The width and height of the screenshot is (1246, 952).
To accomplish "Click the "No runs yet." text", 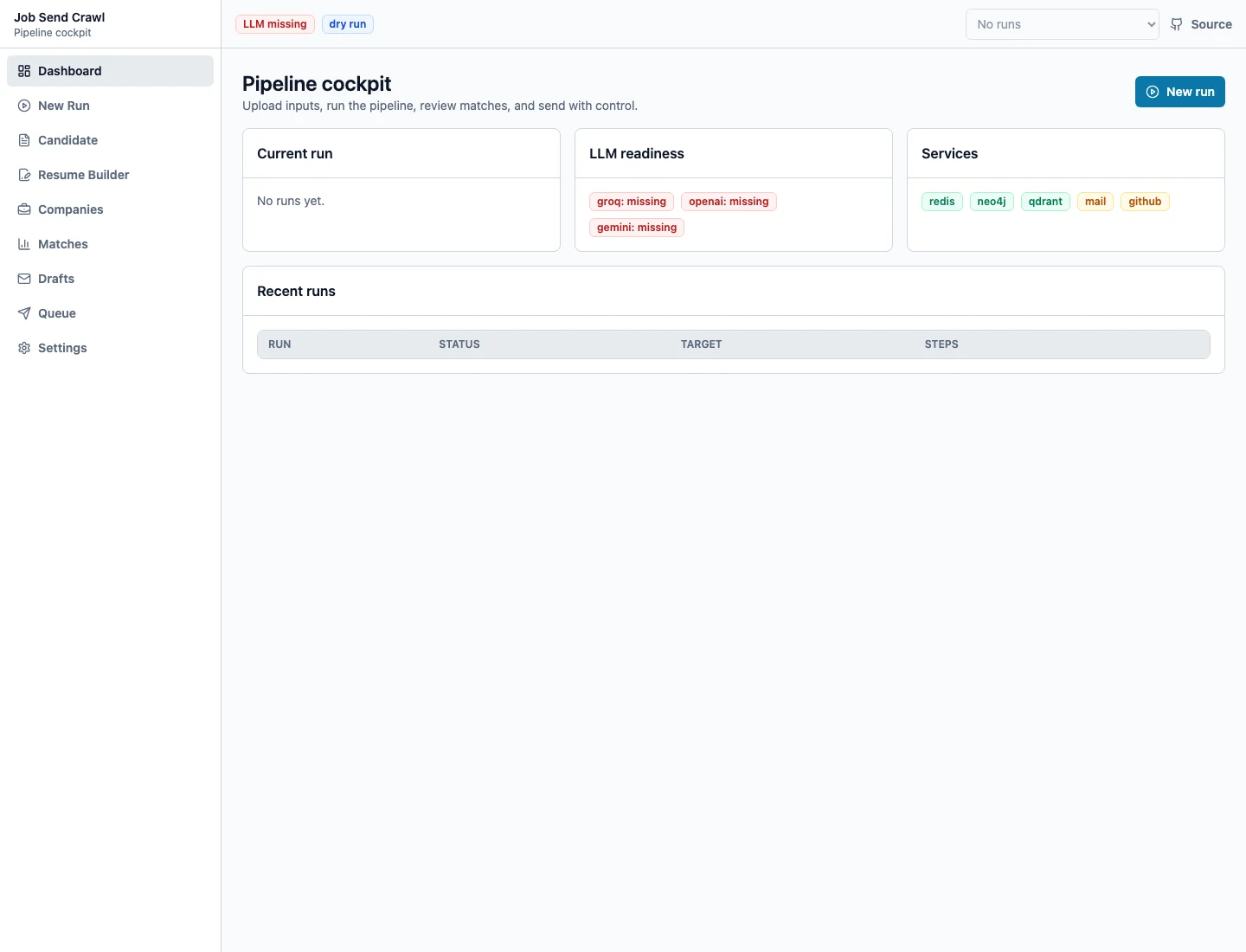I will 291,201.
